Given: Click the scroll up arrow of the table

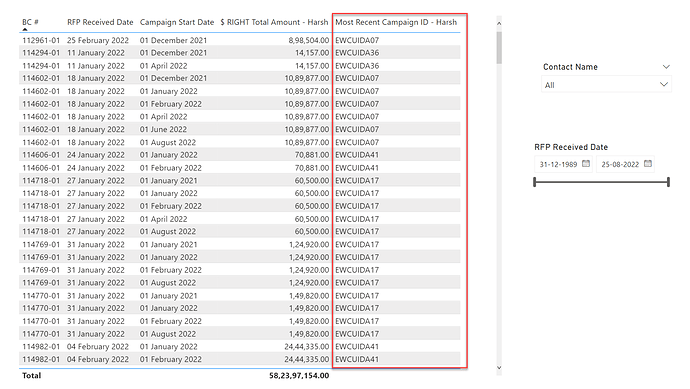Looking at the screenshot, I should click(499, 23).
